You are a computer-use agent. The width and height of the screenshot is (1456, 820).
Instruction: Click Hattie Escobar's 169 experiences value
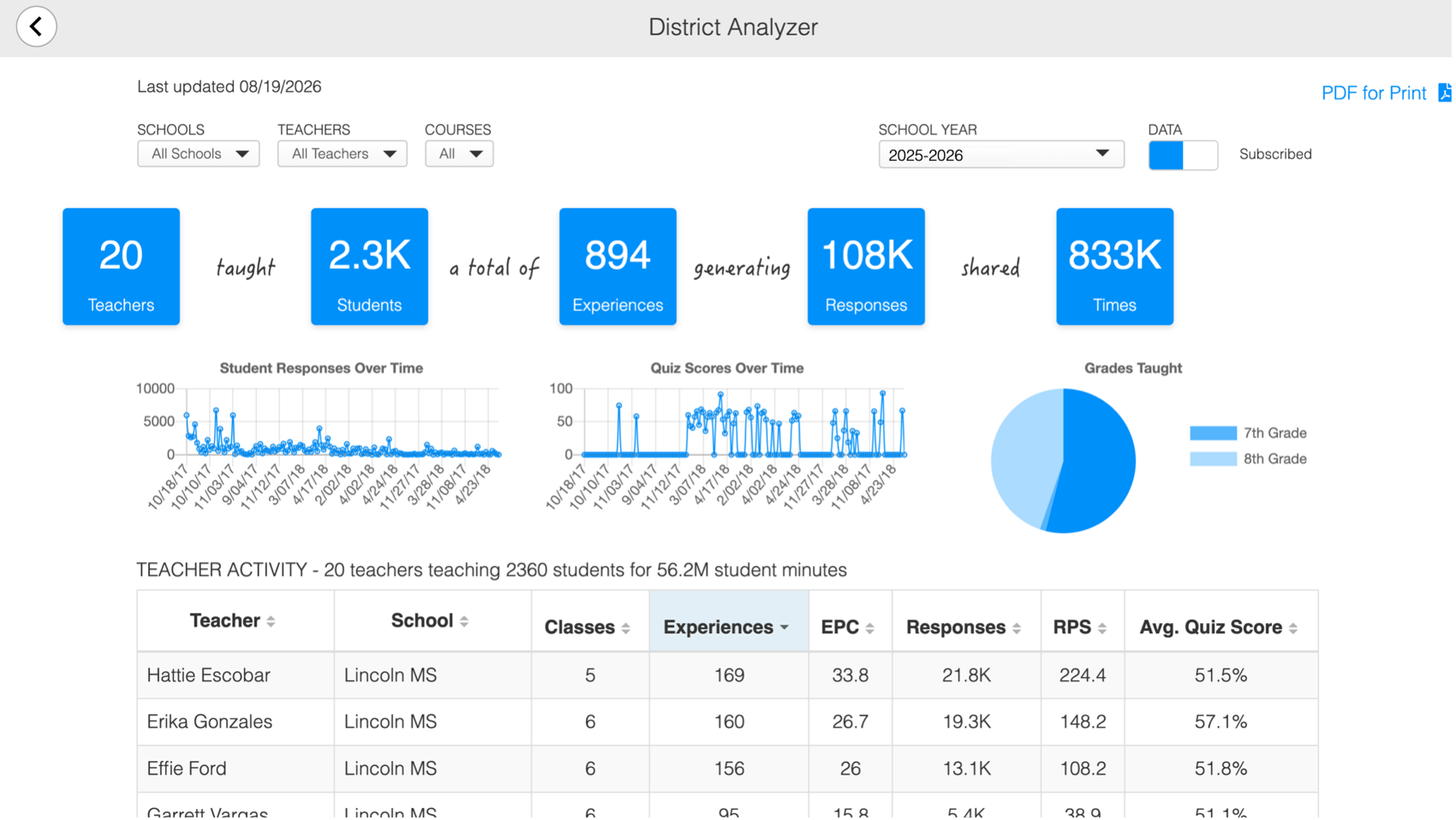pos(729,675)
